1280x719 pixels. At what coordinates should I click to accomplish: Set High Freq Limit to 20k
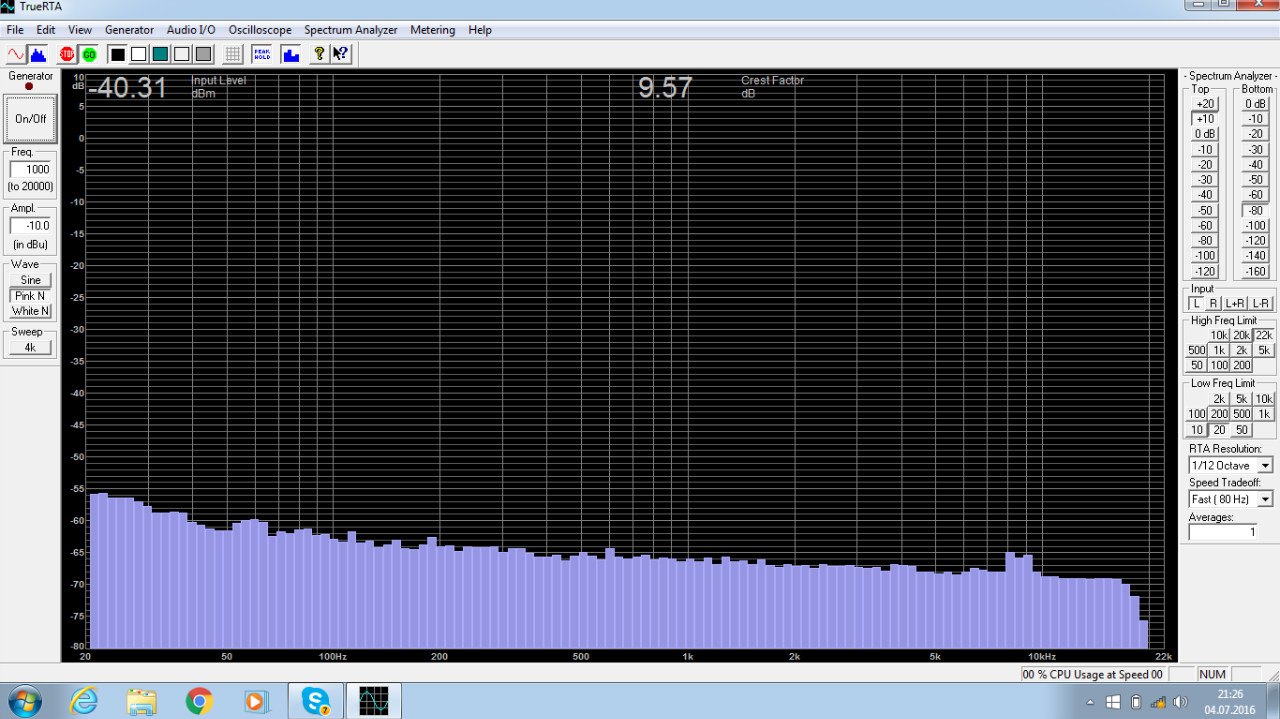tap(1242, 336)
